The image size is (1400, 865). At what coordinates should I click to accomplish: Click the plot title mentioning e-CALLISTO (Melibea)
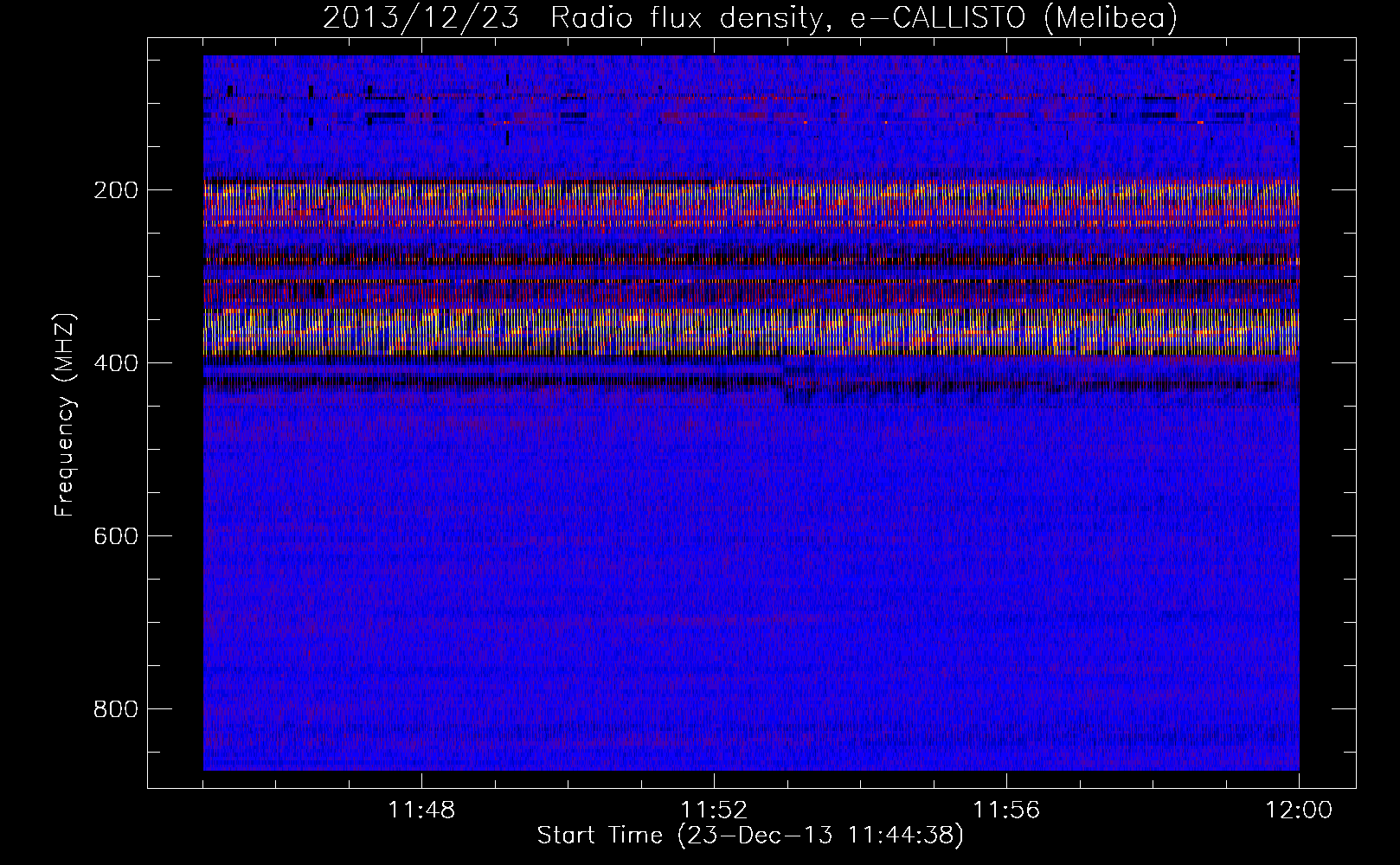(750, 17)
